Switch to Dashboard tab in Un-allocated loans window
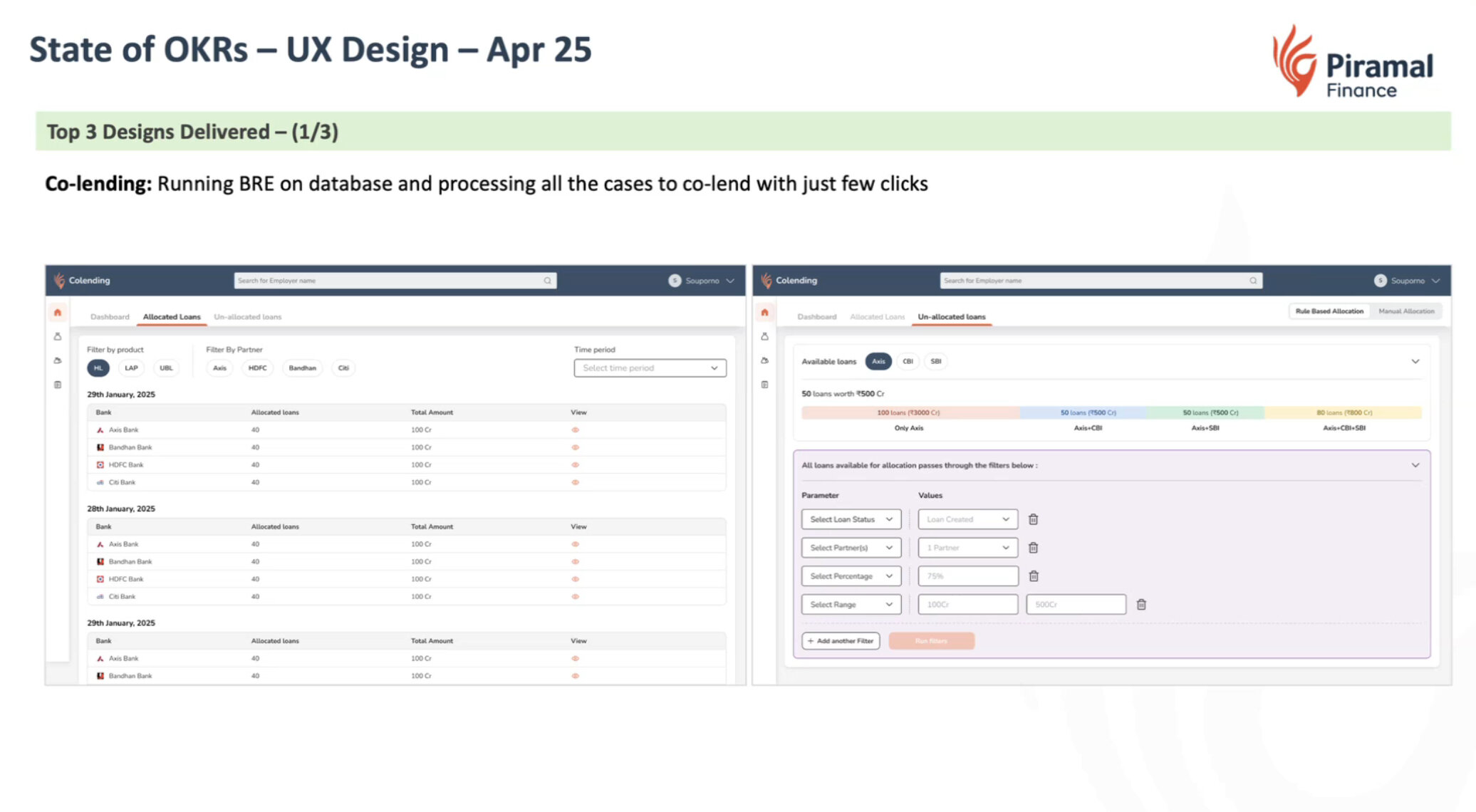 click(x=816, y=317)
